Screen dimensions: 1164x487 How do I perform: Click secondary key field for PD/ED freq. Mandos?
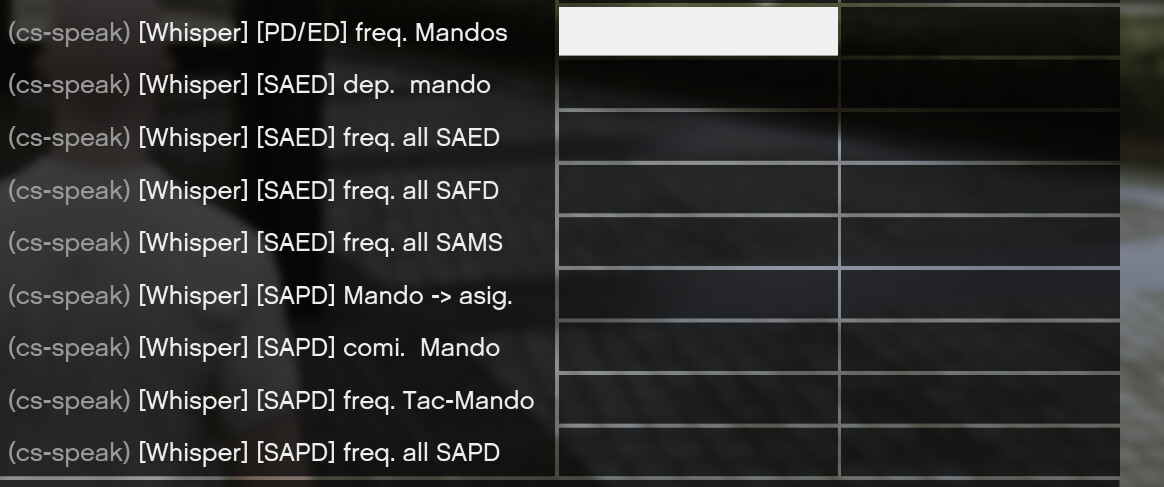tap(980, 31)
